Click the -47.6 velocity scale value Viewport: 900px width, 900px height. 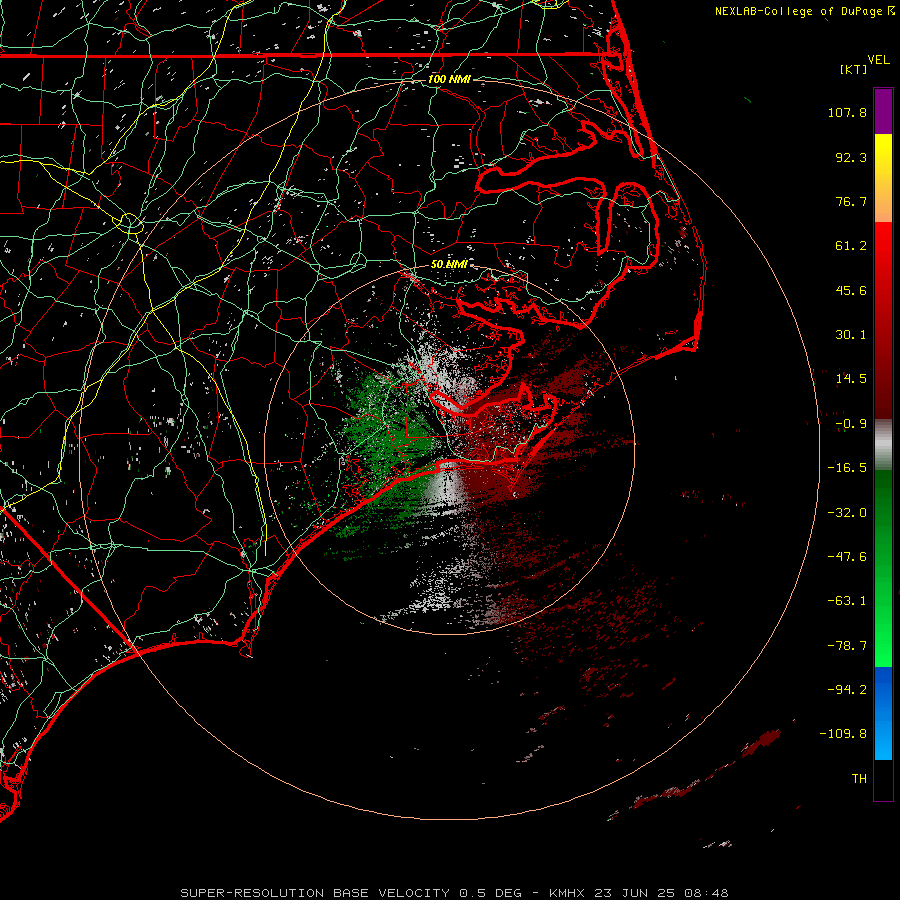point(847,557)
